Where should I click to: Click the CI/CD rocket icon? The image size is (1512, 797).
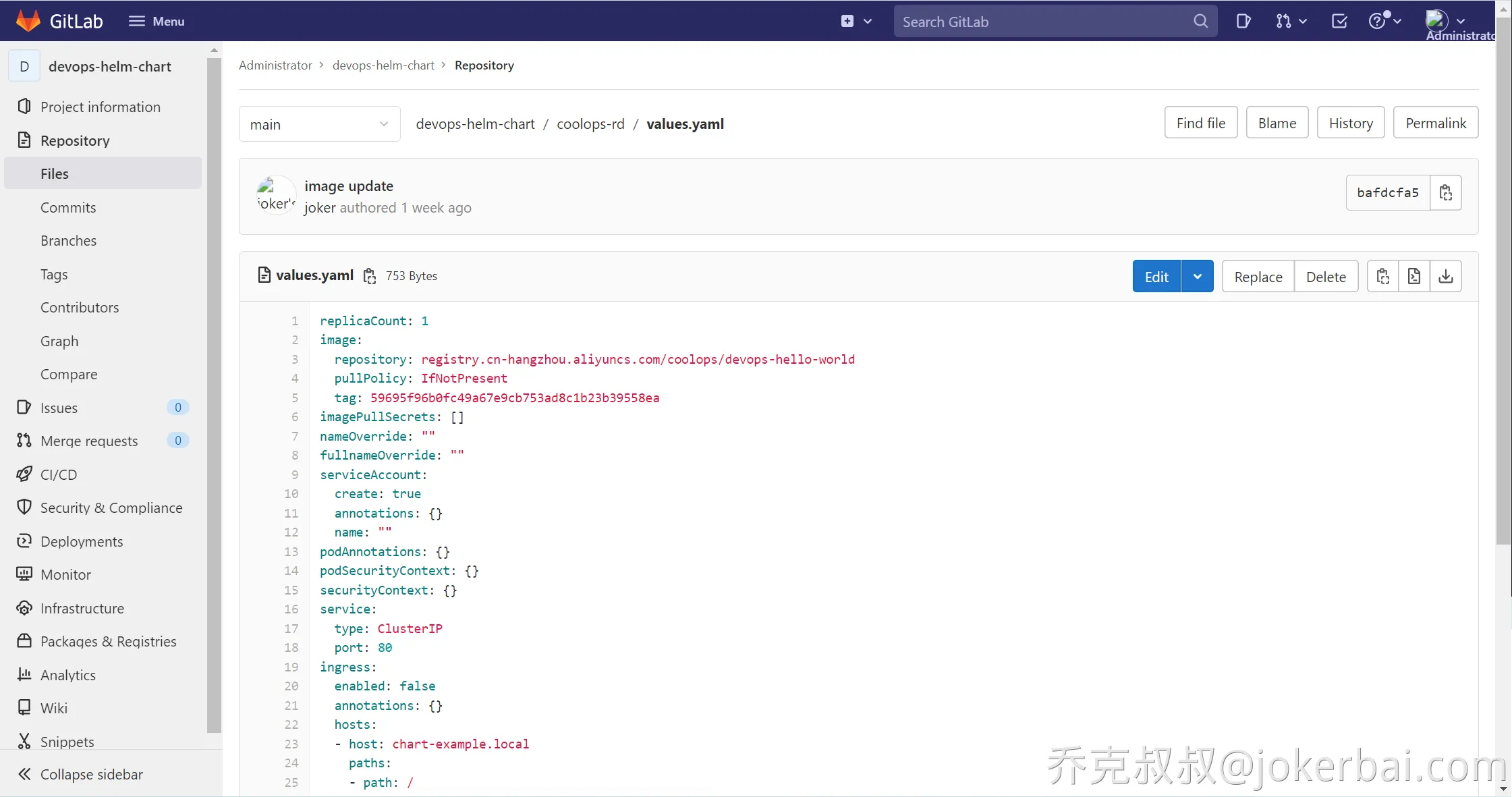coord(24,474)
